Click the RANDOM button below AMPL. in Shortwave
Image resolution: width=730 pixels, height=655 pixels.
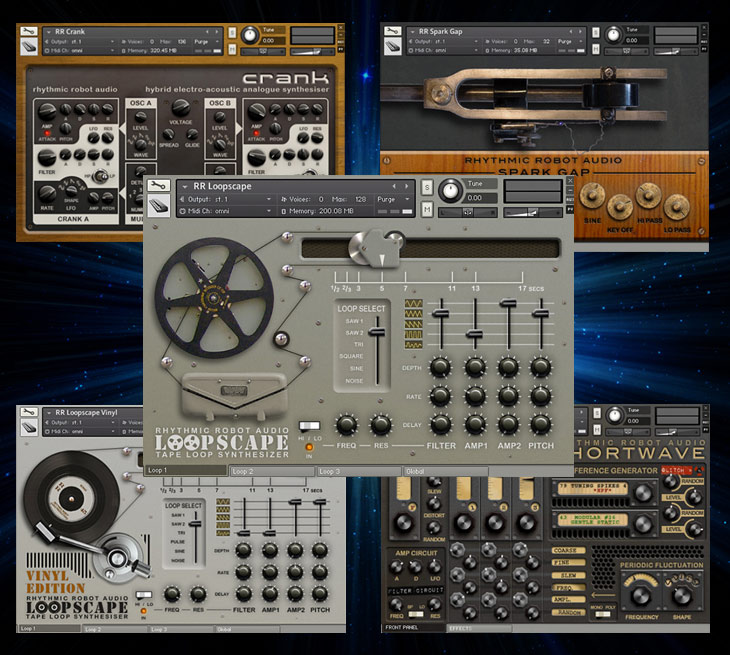[568, 612]
